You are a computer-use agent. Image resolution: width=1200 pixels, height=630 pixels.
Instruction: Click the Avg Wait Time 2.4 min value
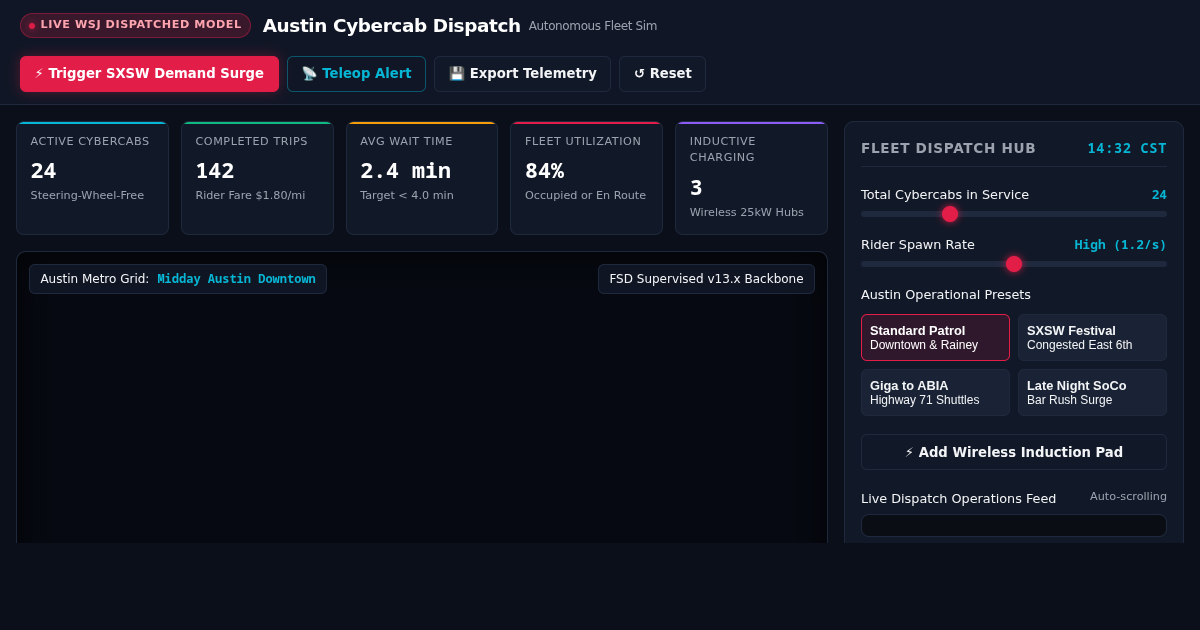click(x=405, y=171)
